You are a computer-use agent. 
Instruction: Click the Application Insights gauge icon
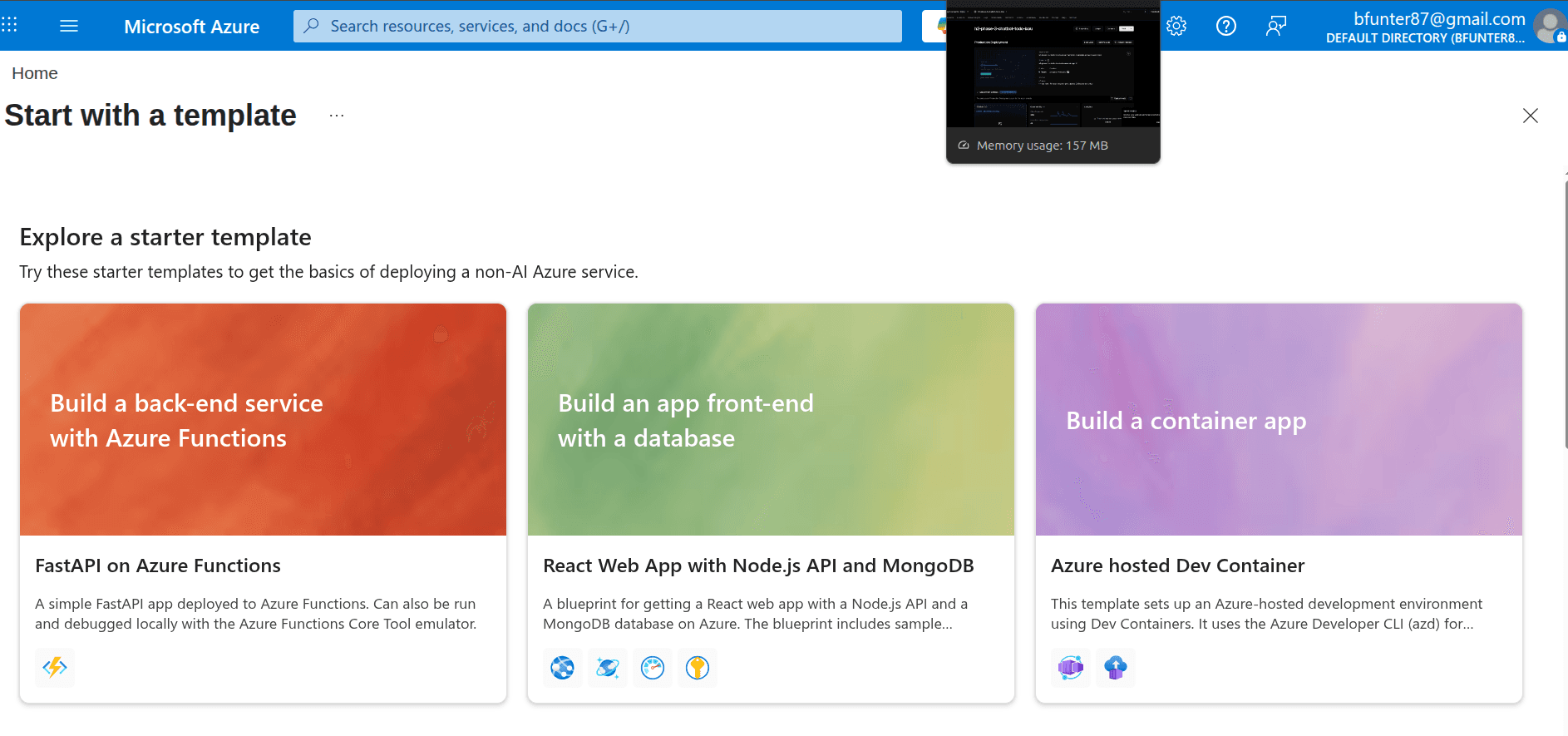(x=653, y=667)
